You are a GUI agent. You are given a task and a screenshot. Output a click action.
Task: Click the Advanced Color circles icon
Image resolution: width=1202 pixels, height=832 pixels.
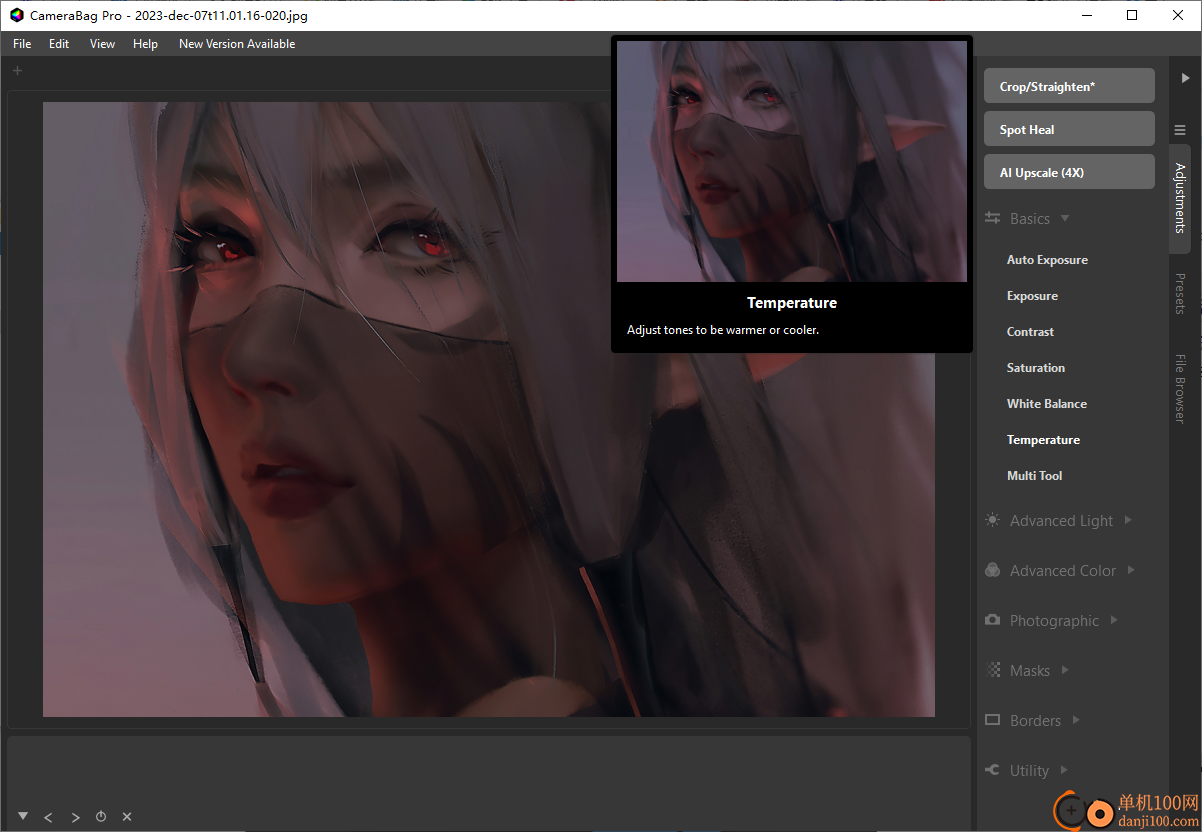point(992,570)
